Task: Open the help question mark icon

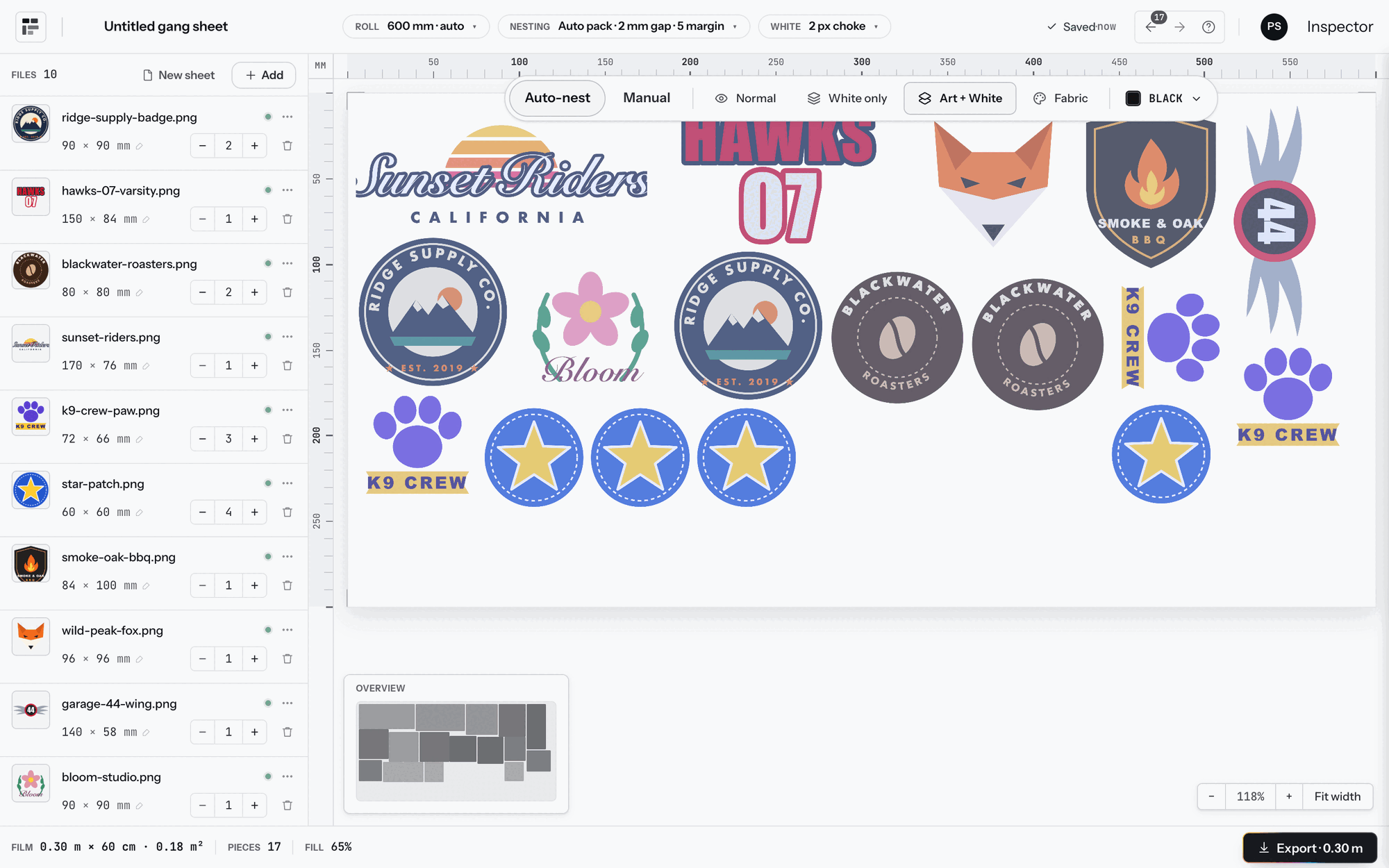Action: pyautogui.click(x=1208, y=27)
